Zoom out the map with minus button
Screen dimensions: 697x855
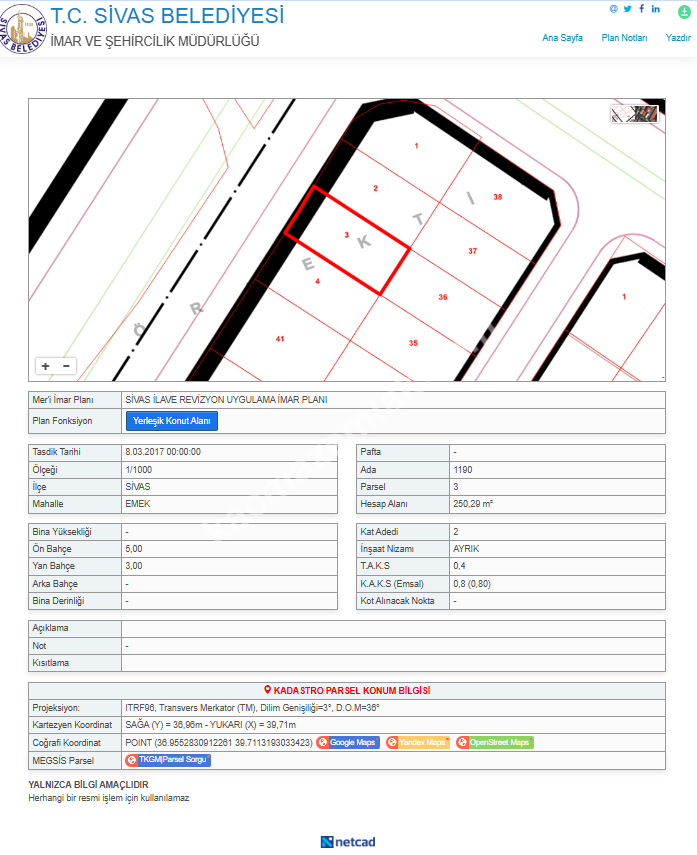coord(66,366)
